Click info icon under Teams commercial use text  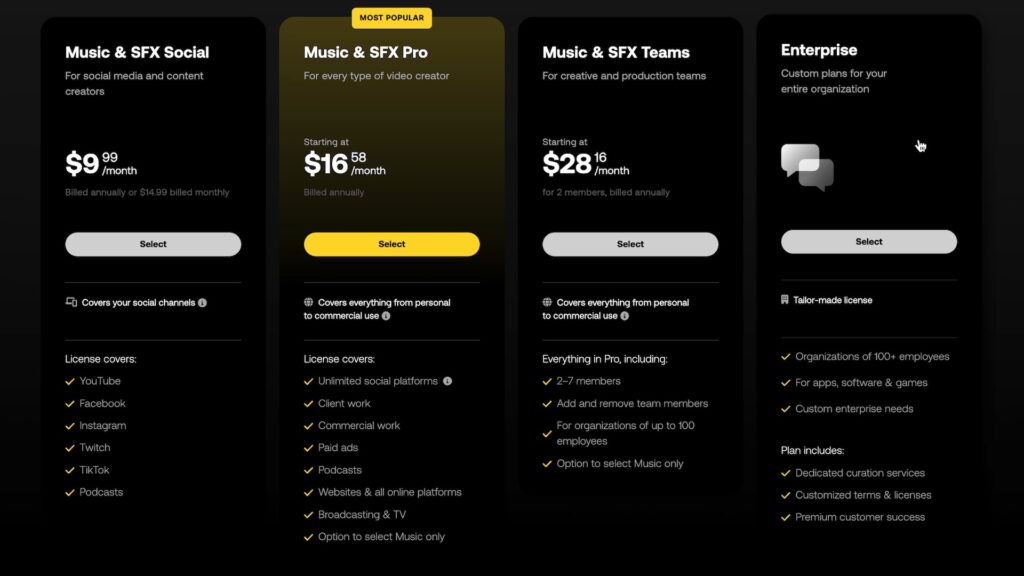tap(624, 316)
